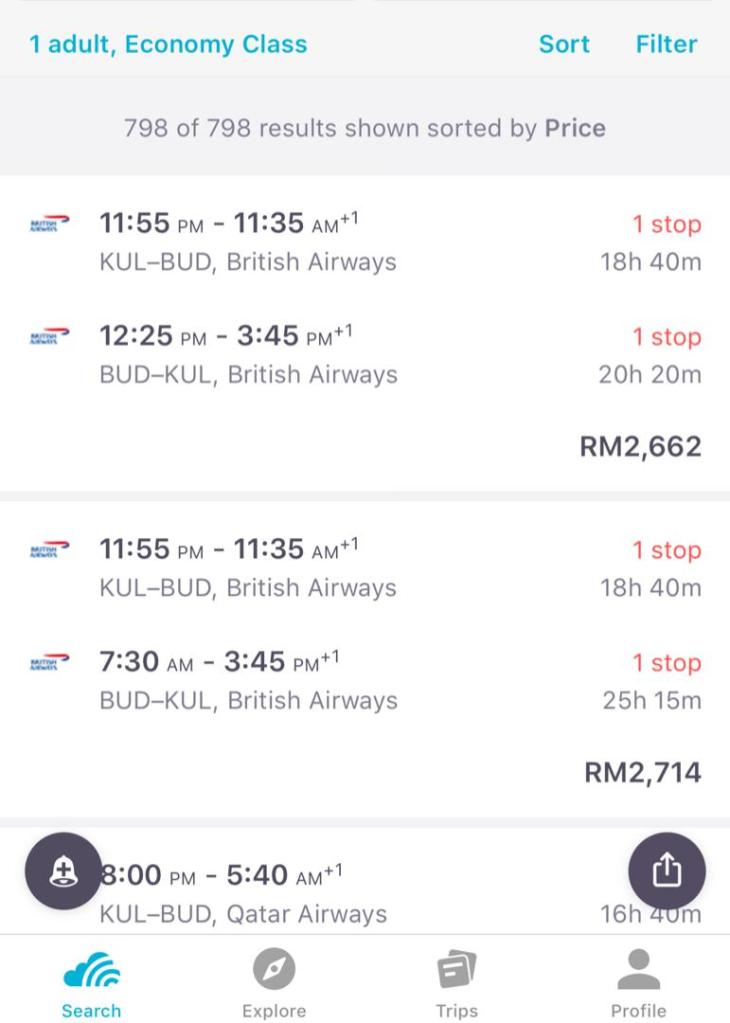The height and width of the screenshot is (1023, 730).
Task: Tap the Trips tab label
Action: coord(456,1010)
